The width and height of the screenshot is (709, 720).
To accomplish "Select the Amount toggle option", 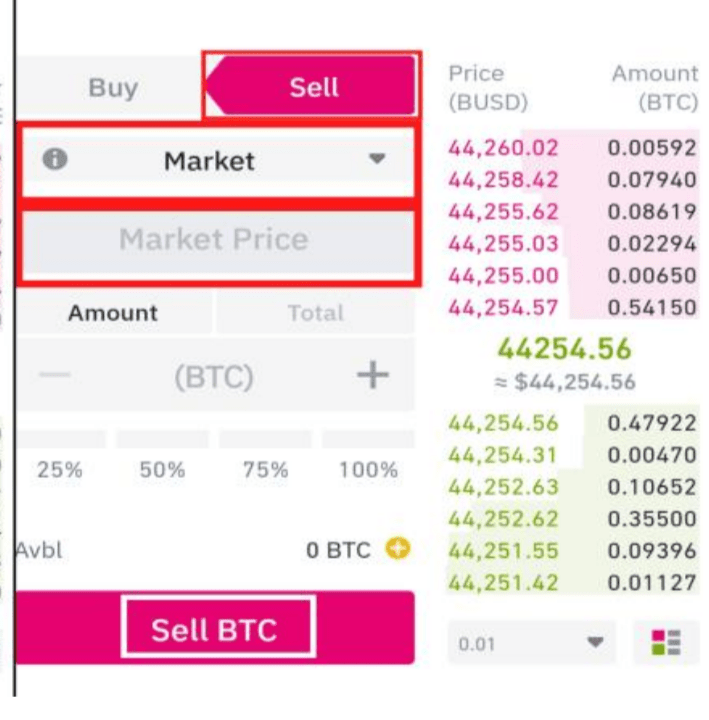I will point(112,313).
